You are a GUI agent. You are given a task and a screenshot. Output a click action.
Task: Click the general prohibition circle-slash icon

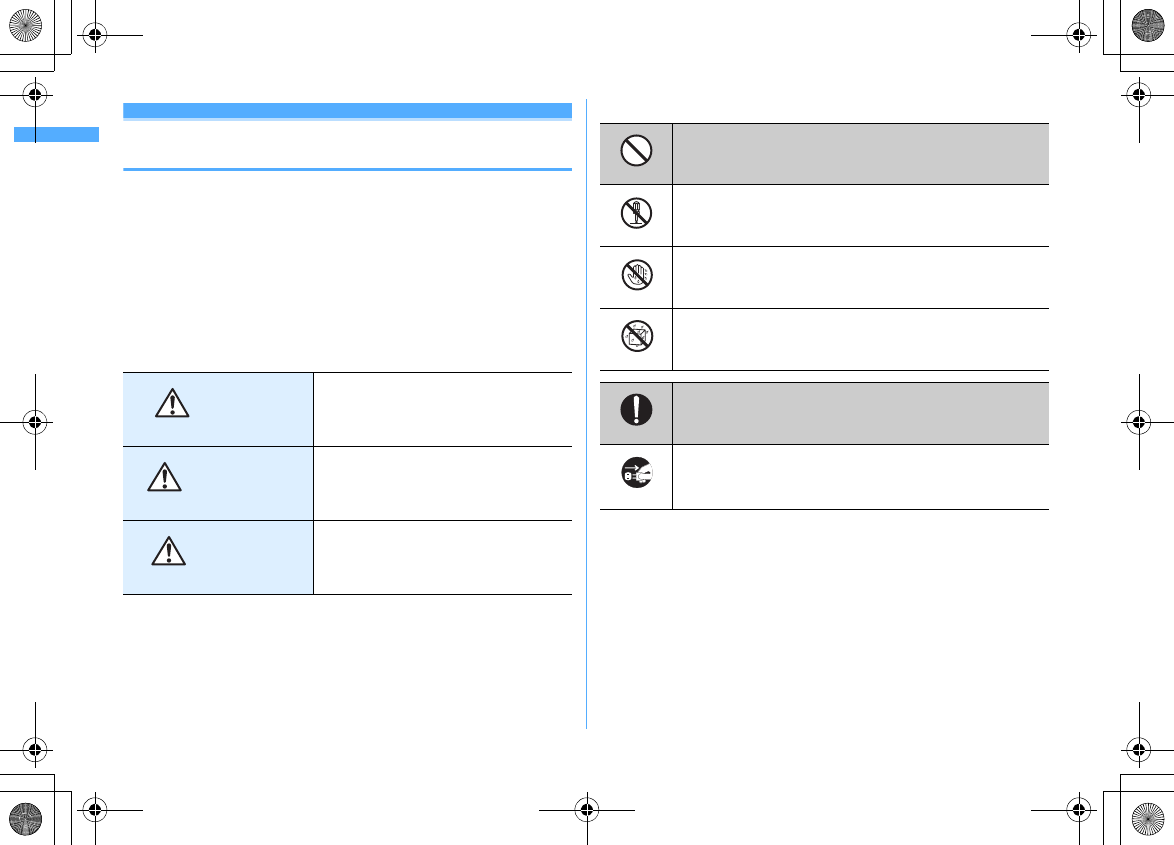(636, 151)
